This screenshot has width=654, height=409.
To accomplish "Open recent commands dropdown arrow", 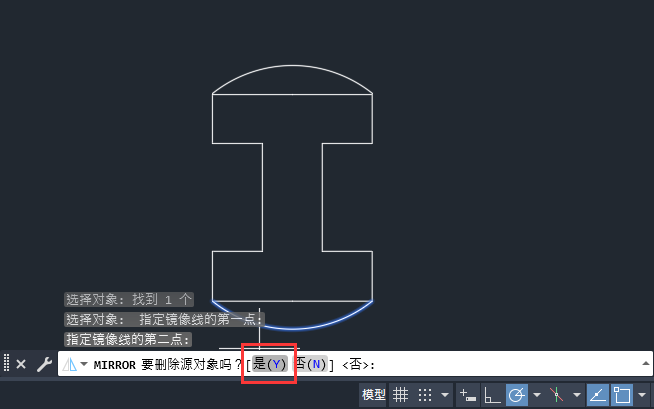I will click(84, 364).
